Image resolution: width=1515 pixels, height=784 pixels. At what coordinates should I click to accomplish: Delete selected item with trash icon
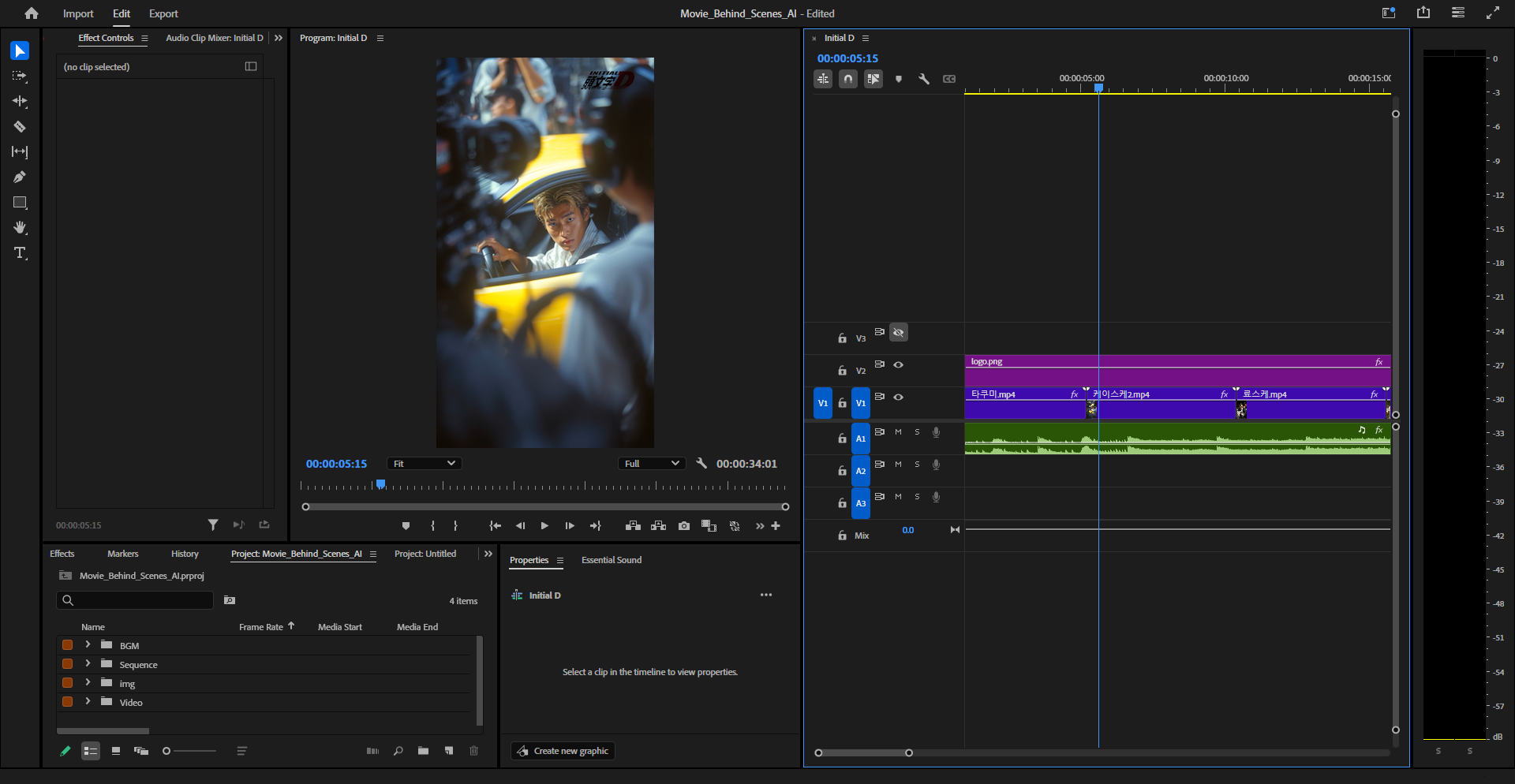474,751
